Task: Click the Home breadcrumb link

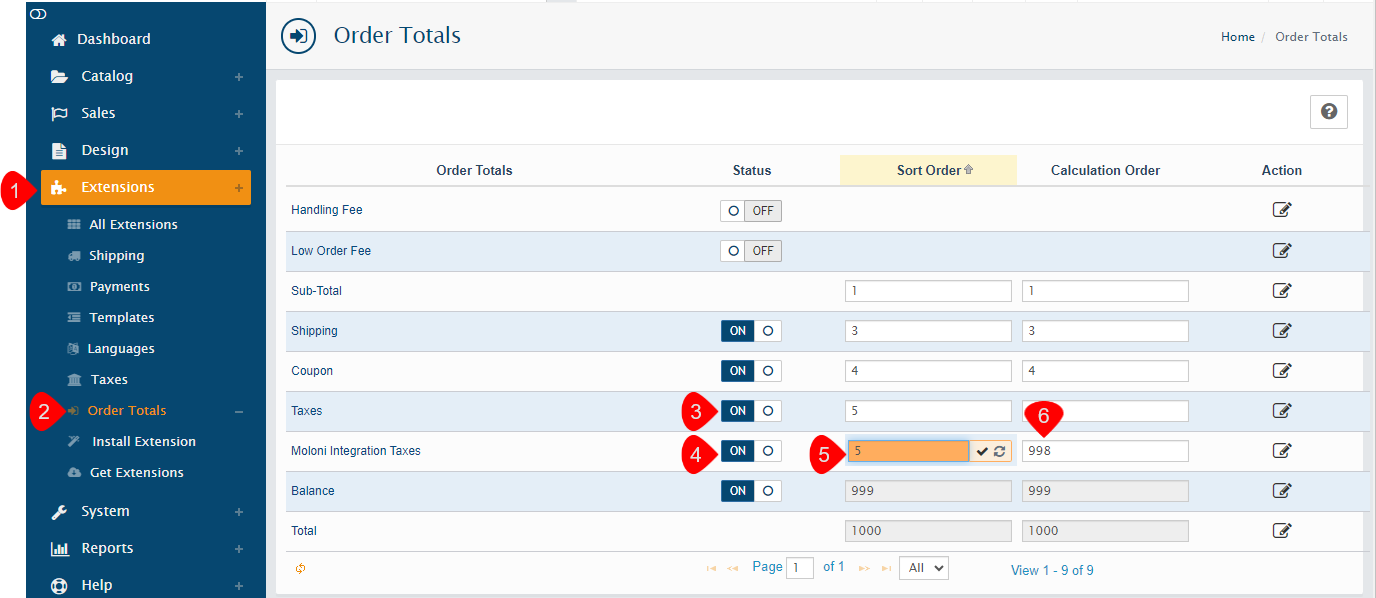Action: point(1237,37)
